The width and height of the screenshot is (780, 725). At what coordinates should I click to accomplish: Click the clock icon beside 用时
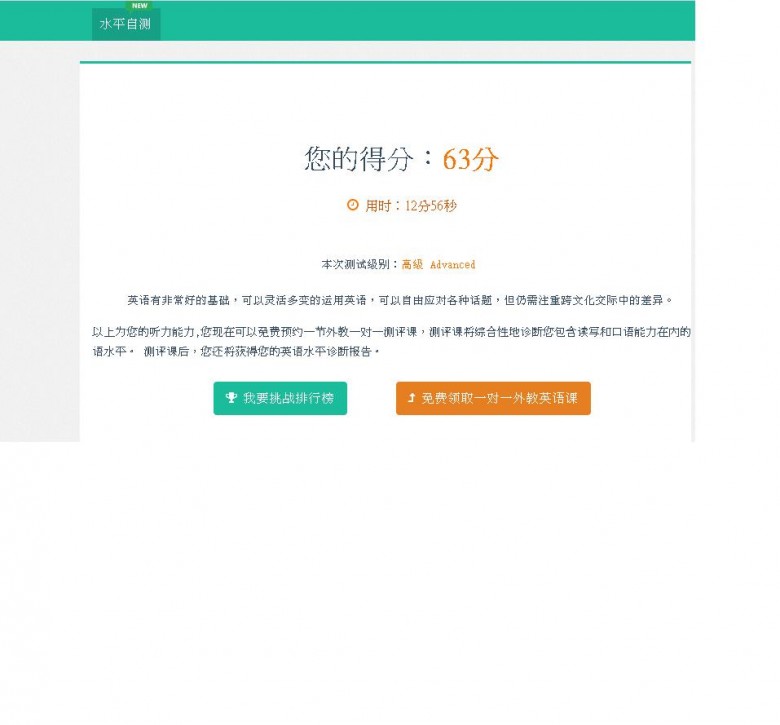[353, 205]
